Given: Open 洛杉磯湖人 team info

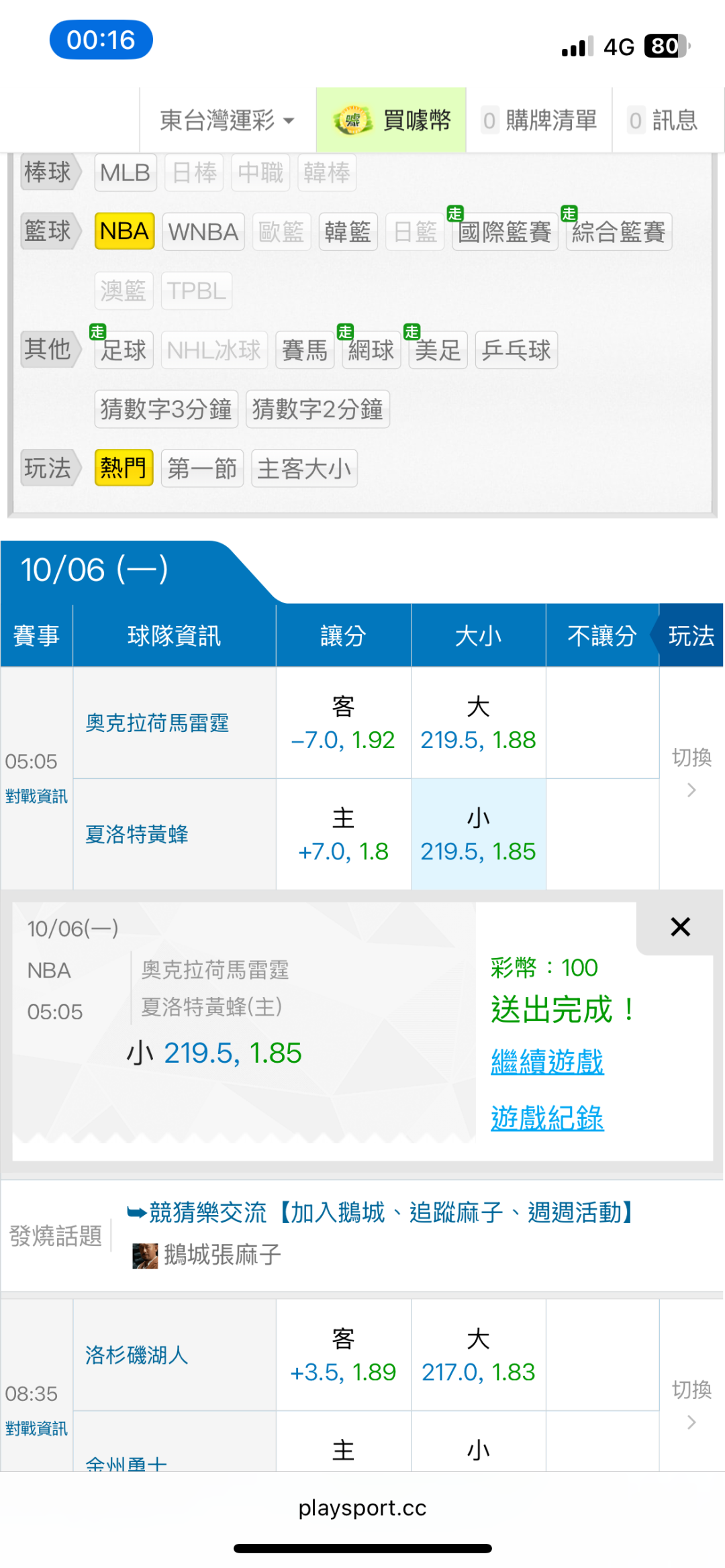Looking at the screenshot, I should pos(137,1355).
